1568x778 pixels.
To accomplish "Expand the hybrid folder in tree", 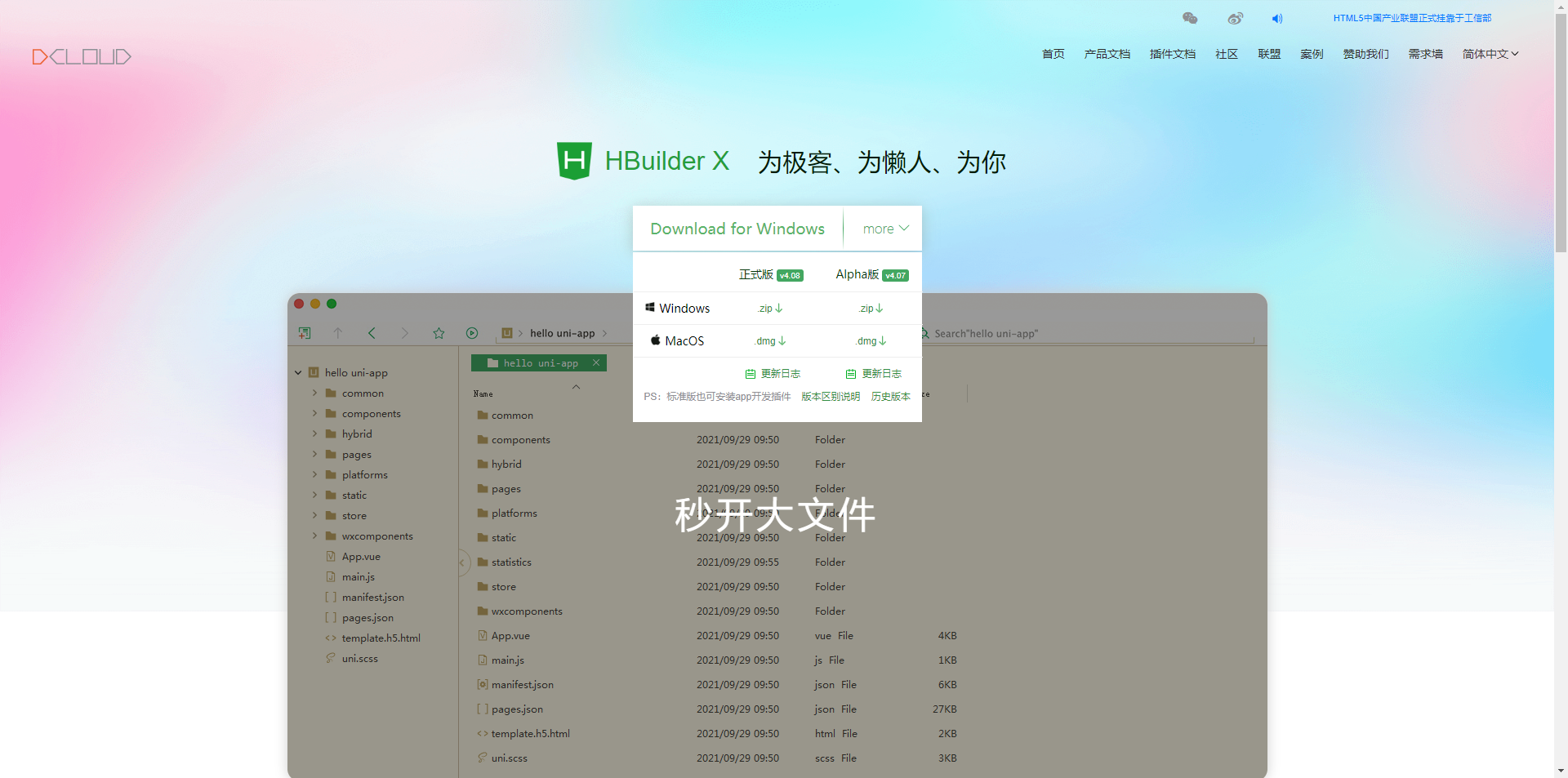I will (x=314, y=433).
